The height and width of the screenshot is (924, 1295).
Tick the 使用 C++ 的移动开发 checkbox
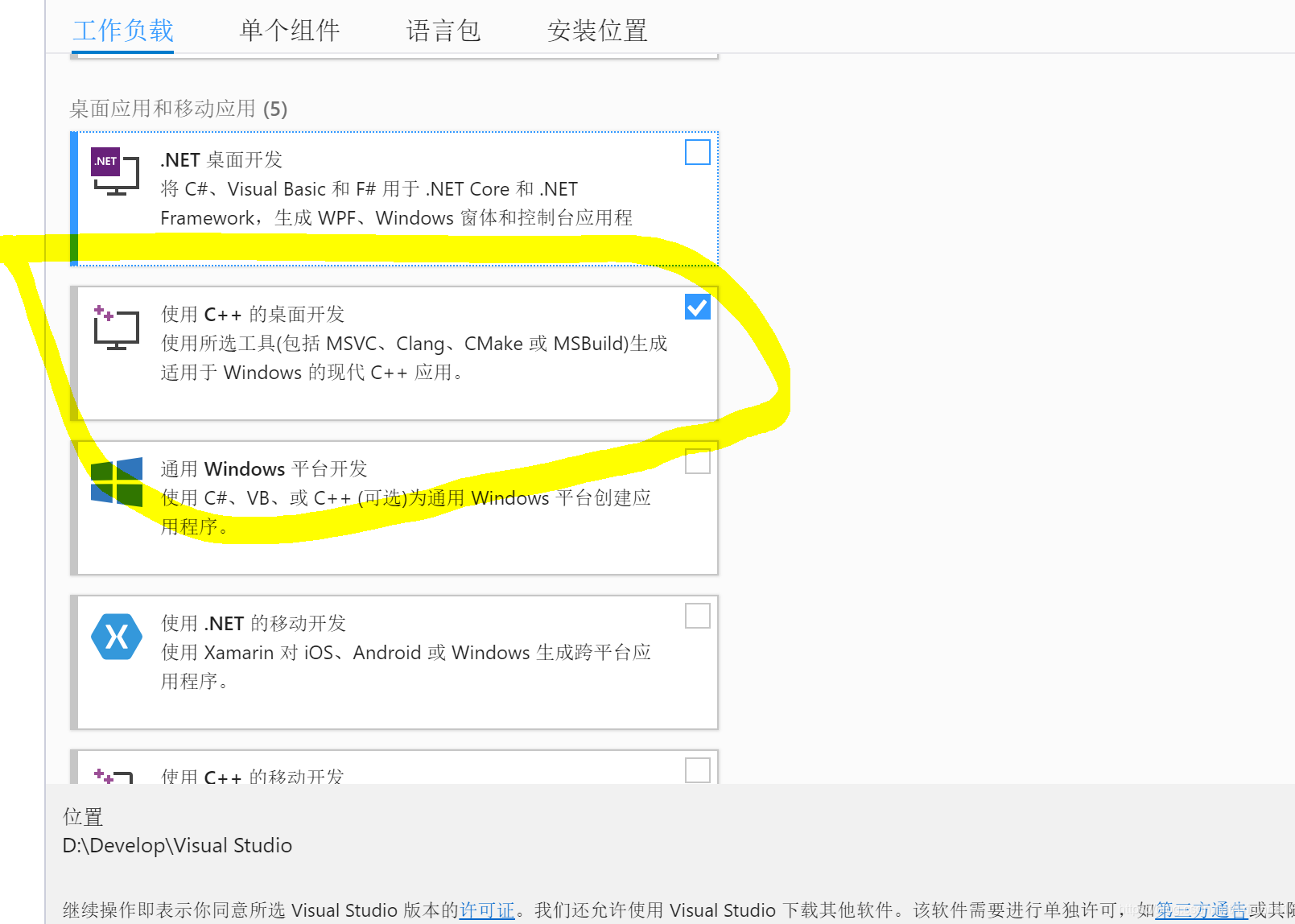[x=698, y=770]
